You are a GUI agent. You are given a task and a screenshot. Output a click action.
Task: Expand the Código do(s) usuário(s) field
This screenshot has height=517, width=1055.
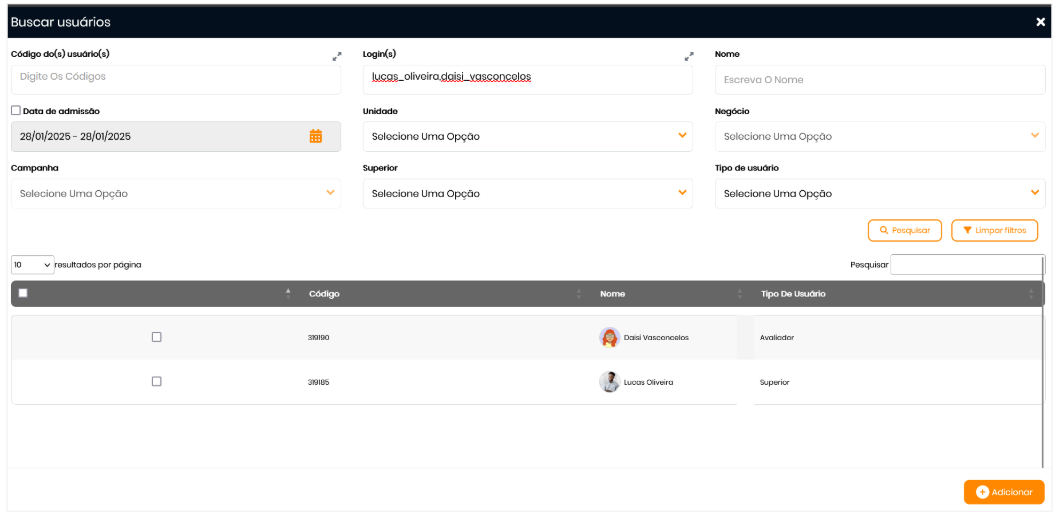pos(337,57)
